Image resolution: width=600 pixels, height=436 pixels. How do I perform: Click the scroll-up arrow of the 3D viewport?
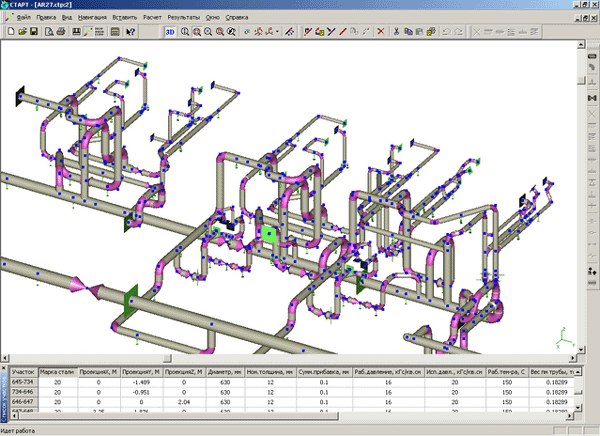click(x=581, y=44)
